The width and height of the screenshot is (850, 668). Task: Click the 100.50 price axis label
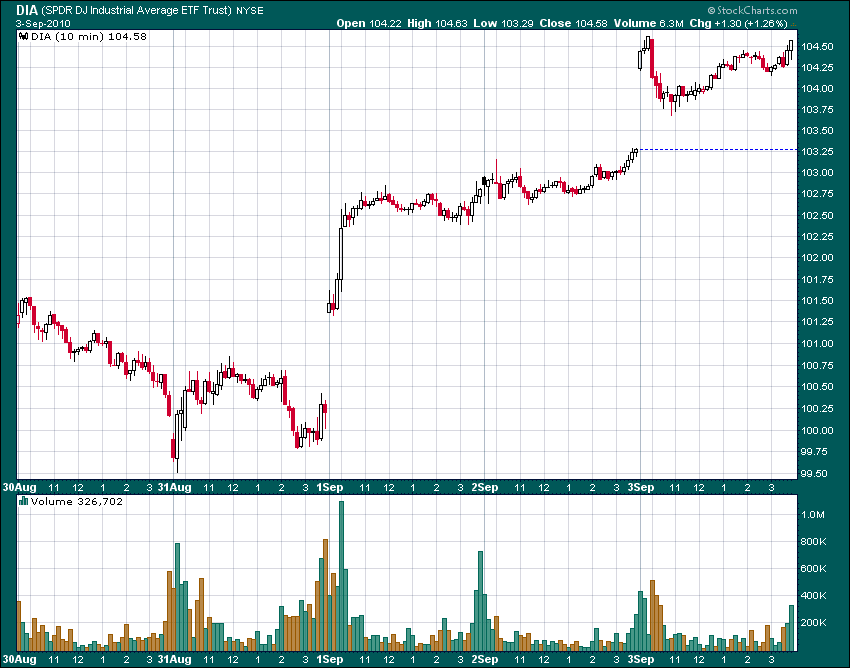(x=817, y=387)
